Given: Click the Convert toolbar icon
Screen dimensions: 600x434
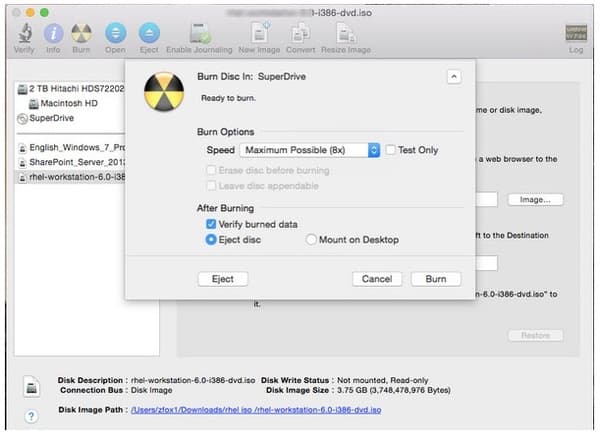Looking at the screenshot, I should point(300,33).
